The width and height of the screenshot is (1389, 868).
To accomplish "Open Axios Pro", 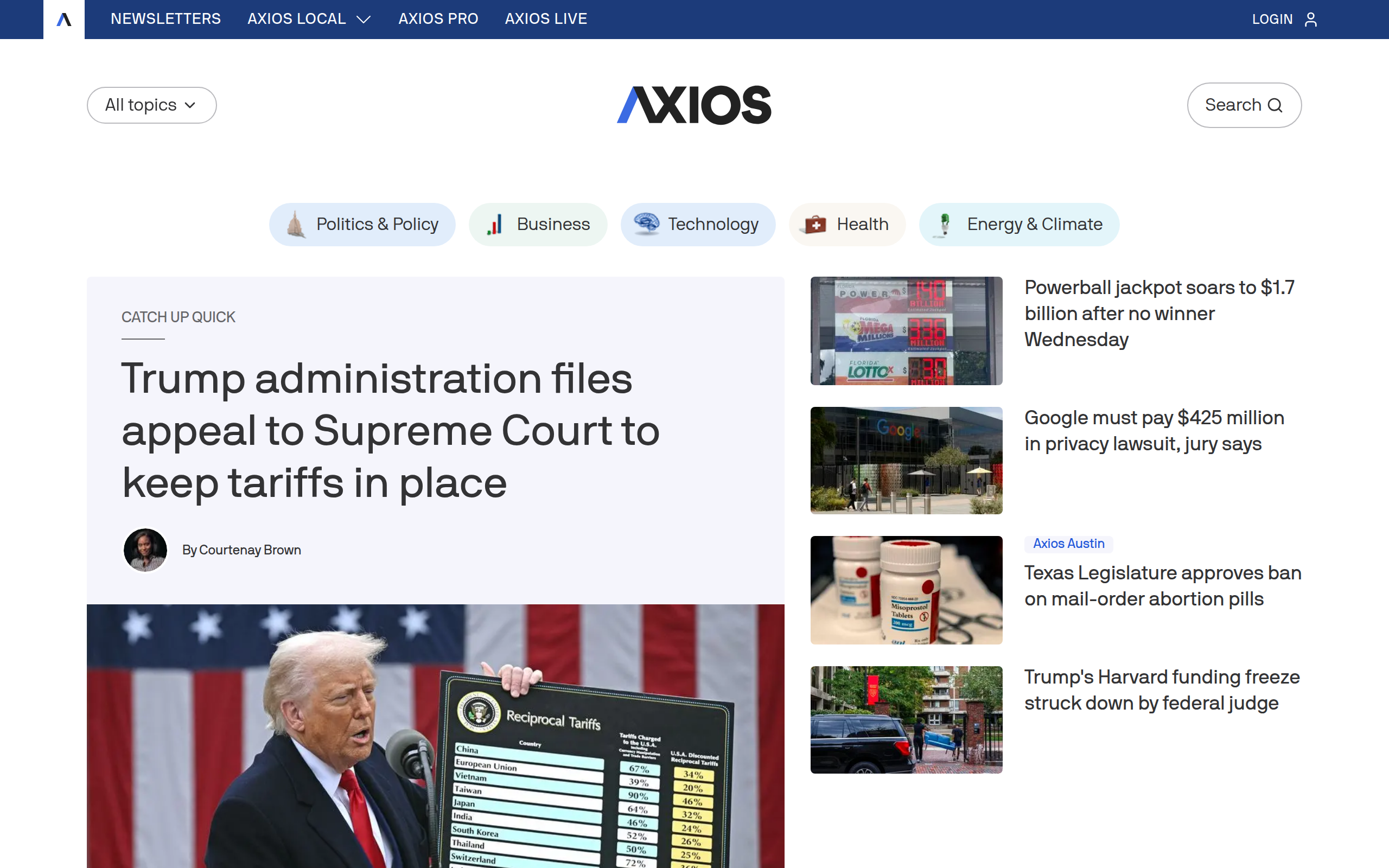I will tap(438, 19).
